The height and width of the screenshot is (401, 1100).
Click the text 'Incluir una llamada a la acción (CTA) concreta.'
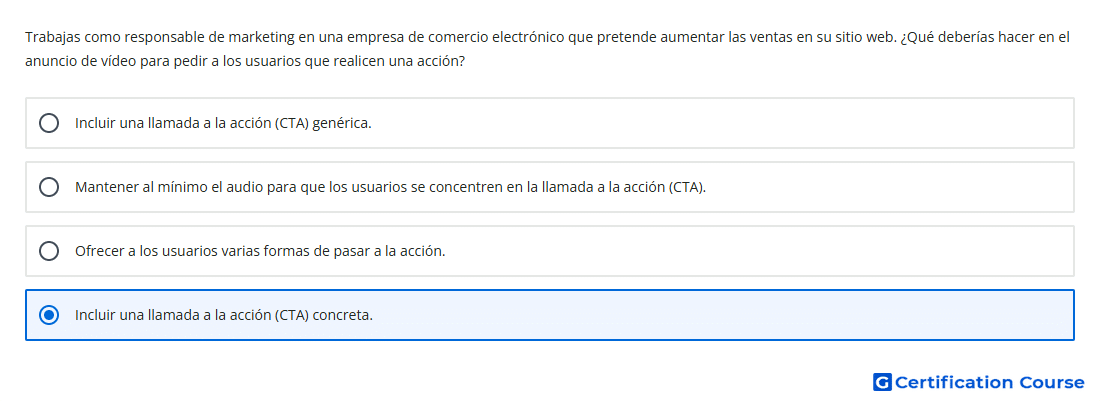coord(224,315)
